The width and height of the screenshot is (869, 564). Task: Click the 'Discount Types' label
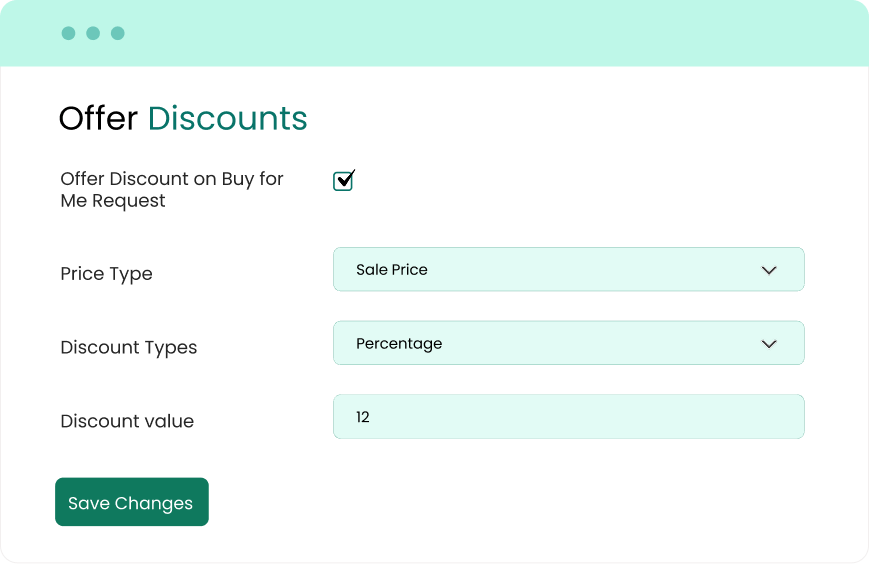(x=129, y=348)
